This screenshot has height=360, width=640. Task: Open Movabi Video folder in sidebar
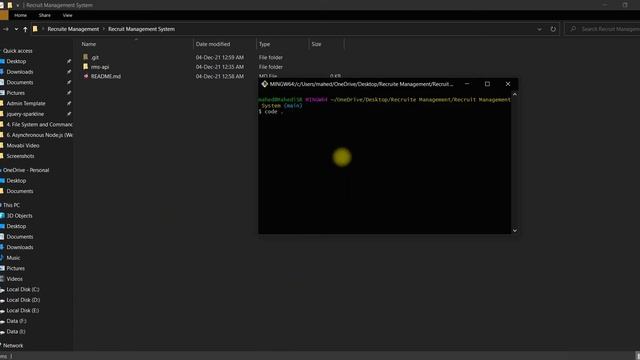[23, 146]
